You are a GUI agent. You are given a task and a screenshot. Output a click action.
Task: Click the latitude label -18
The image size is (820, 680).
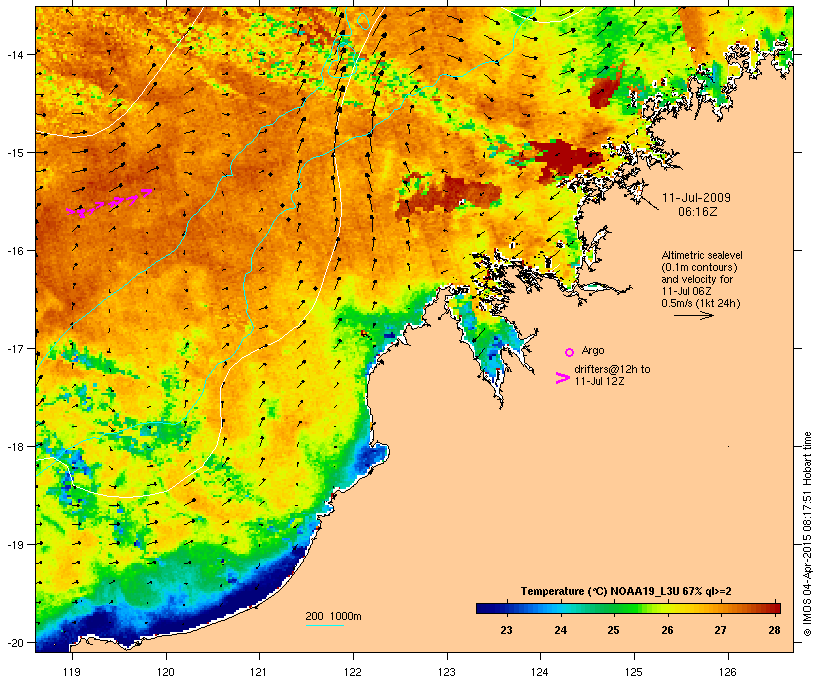14,447
